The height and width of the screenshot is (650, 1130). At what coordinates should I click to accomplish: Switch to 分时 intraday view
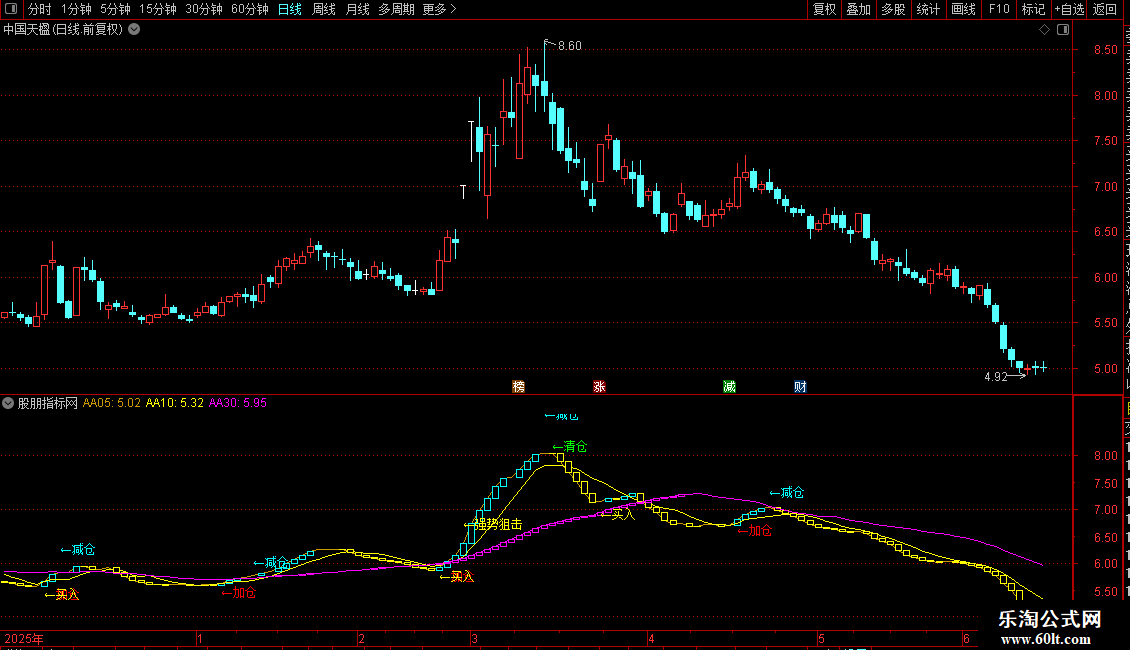tap(40, 9)
